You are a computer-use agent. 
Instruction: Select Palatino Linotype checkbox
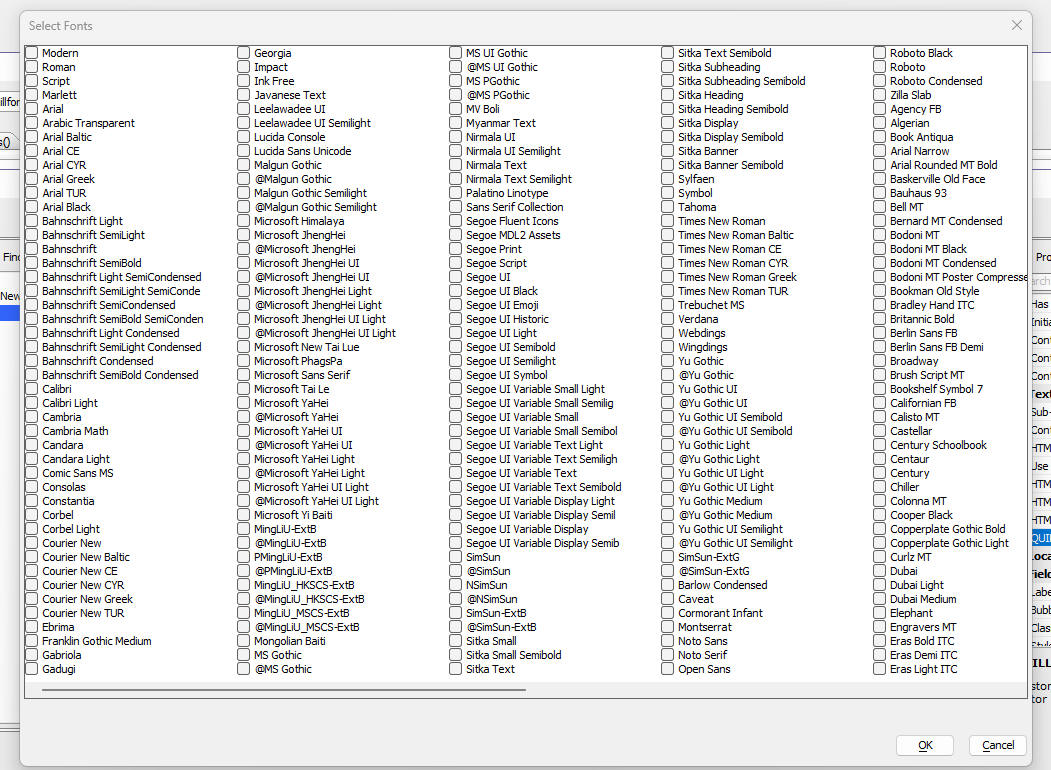(456, 193)
